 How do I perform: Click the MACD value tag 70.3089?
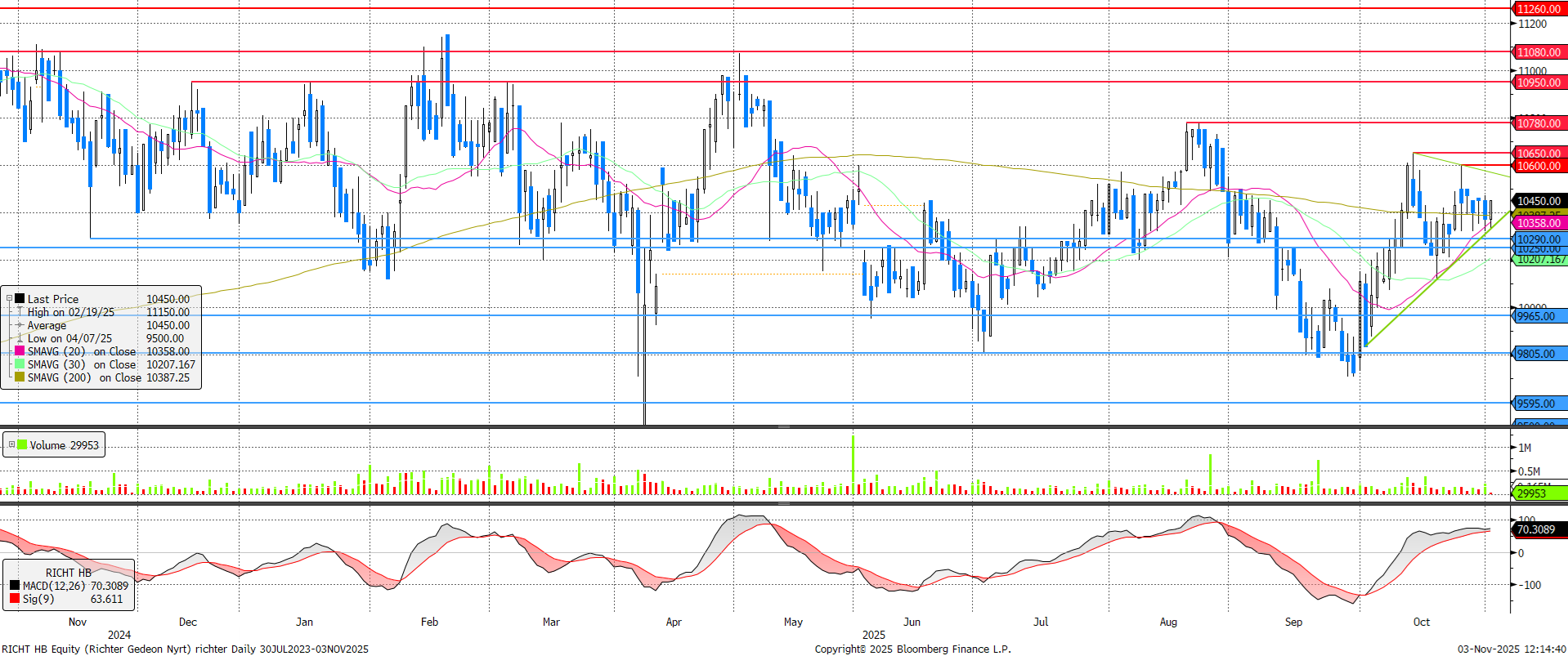tap(1537, 529)
